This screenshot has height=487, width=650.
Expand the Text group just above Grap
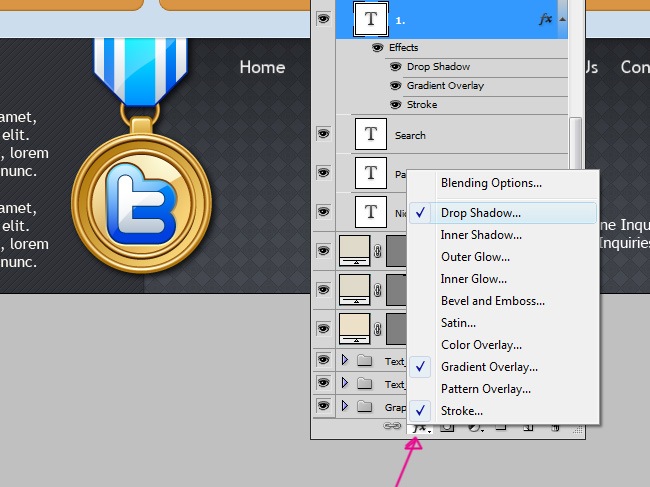tap(344, 383)
